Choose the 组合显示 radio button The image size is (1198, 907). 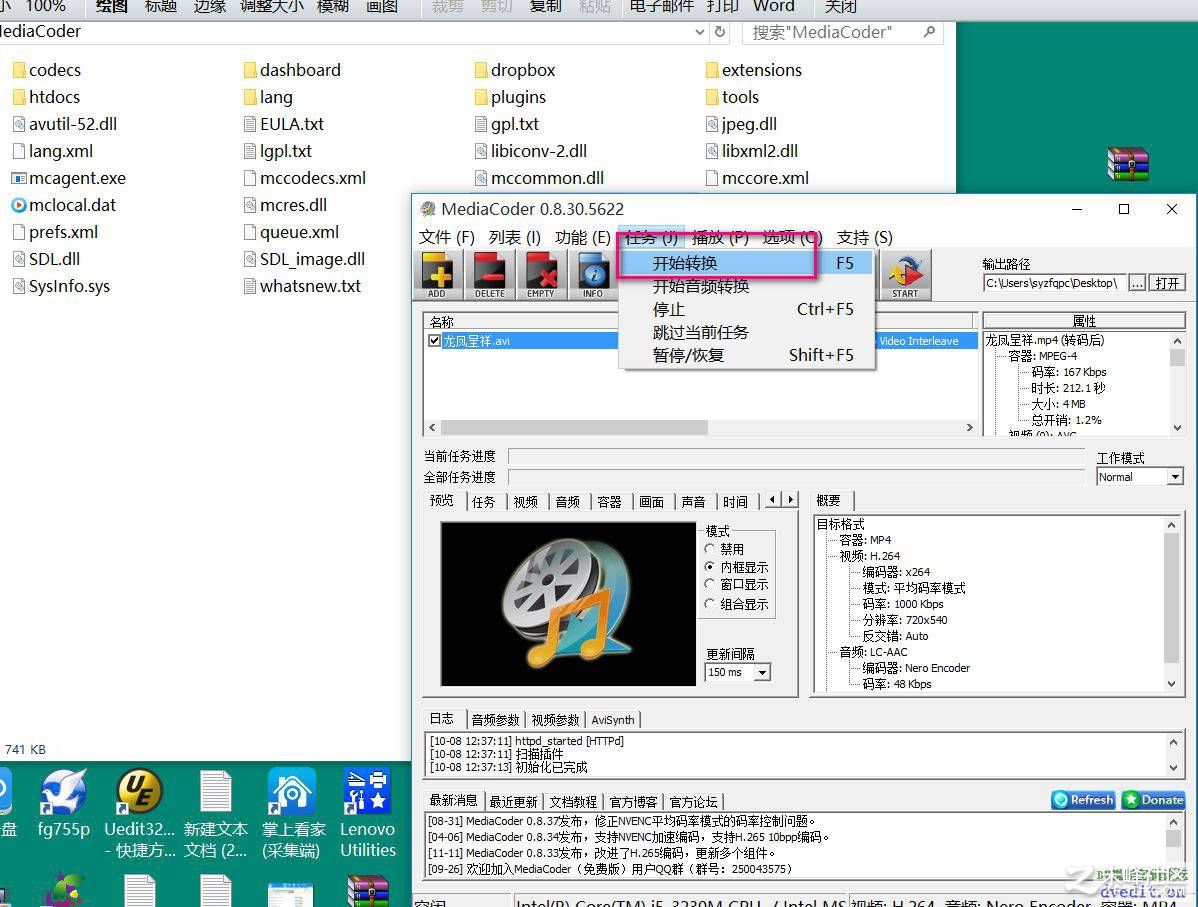(710, 604)
